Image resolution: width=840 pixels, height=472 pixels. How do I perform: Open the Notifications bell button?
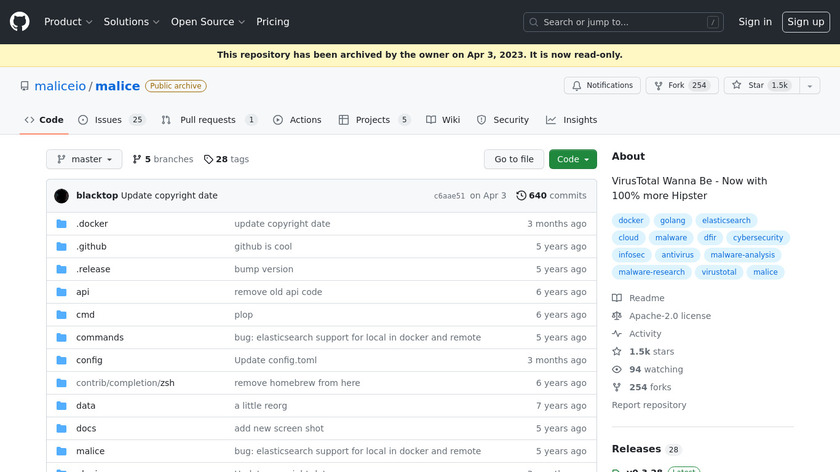(602, 86)
